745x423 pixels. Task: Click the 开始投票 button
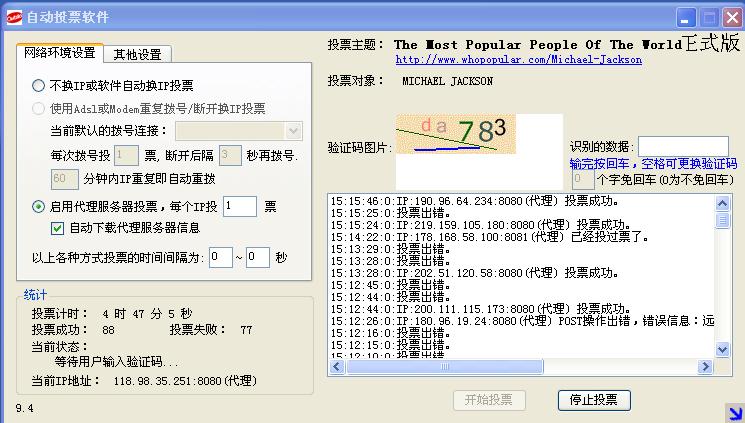coord(489,400)
